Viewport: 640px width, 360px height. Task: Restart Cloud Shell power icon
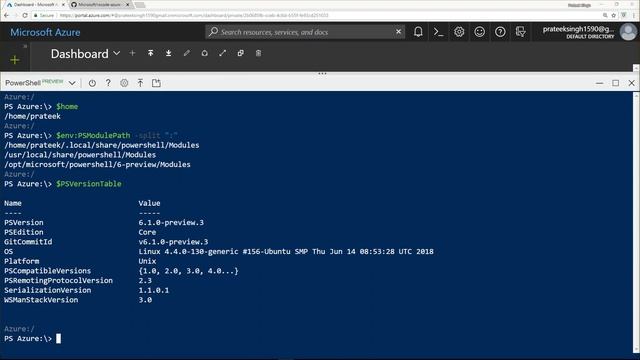coord(92,83)
